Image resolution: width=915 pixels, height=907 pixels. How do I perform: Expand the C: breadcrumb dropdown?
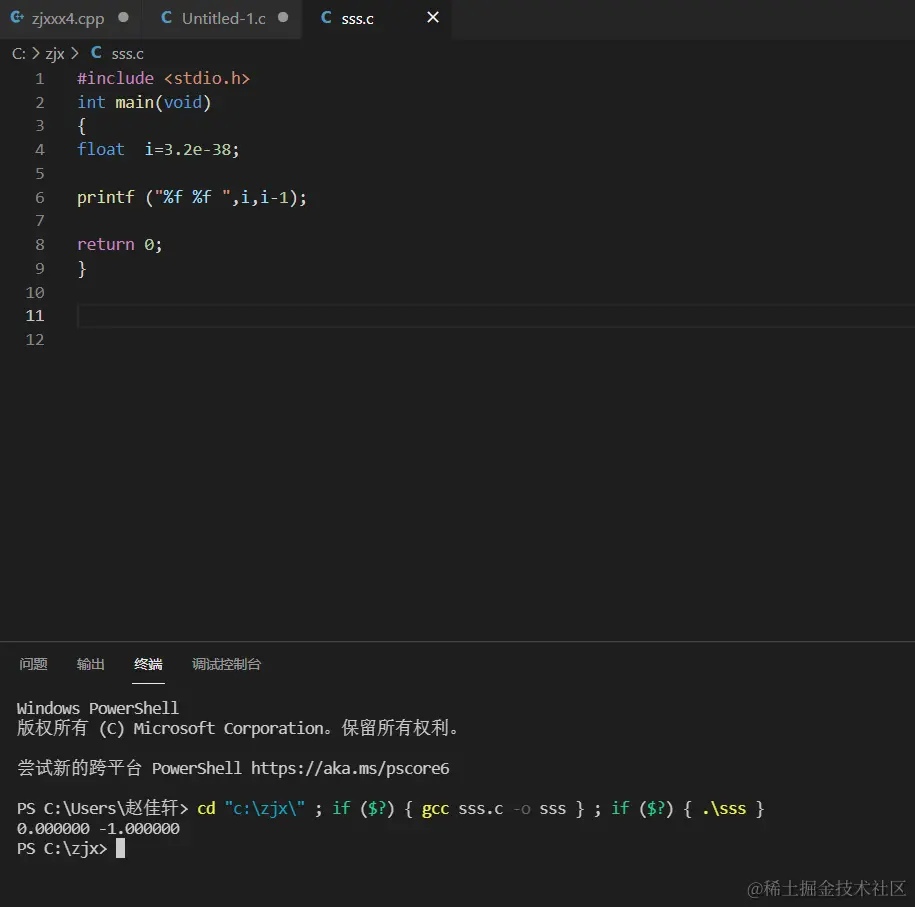(x=17, y=53)
